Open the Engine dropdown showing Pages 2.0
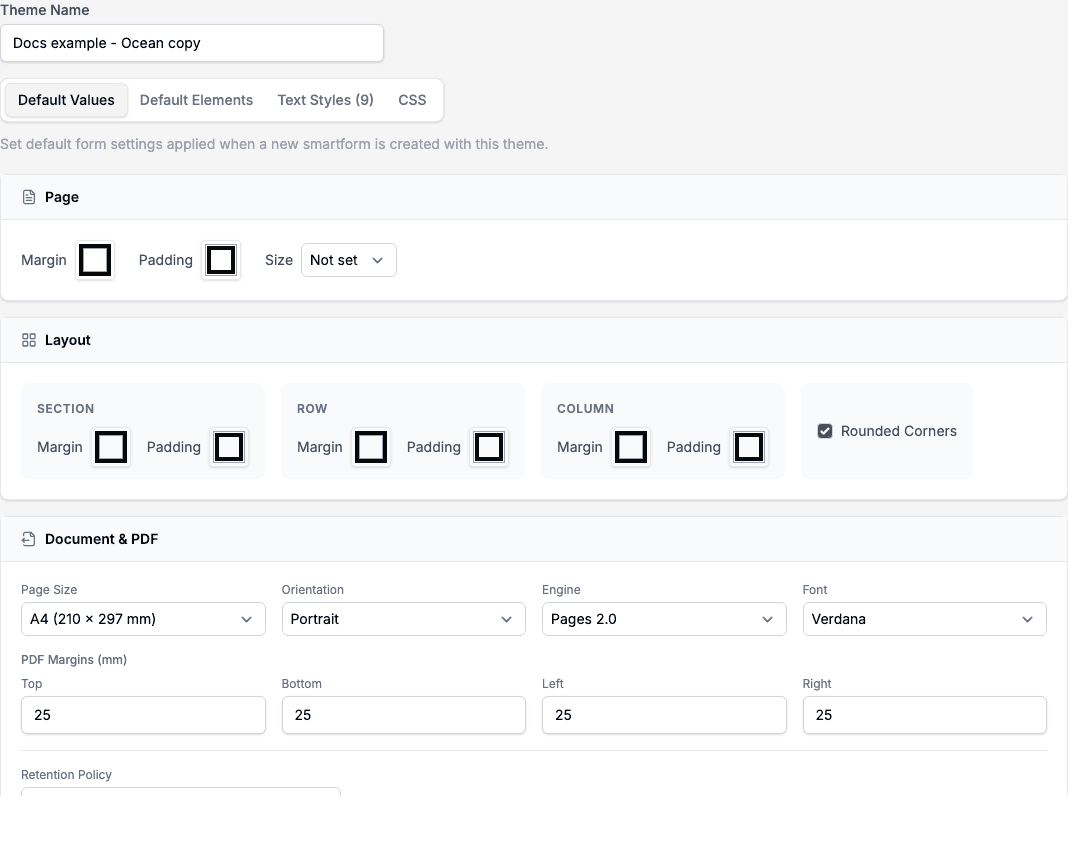1068x842 pixels. (664, 619)
